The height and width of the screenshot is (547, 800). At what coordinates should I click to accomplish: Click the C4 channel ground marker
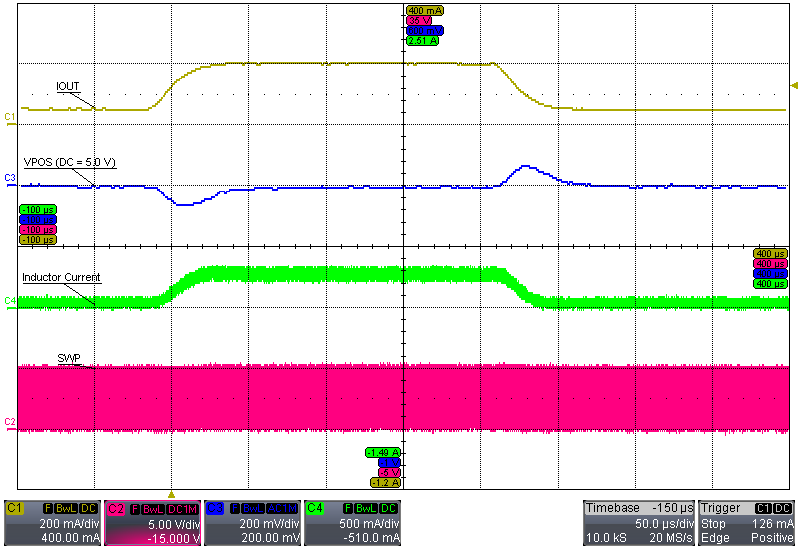click(9, 300)
